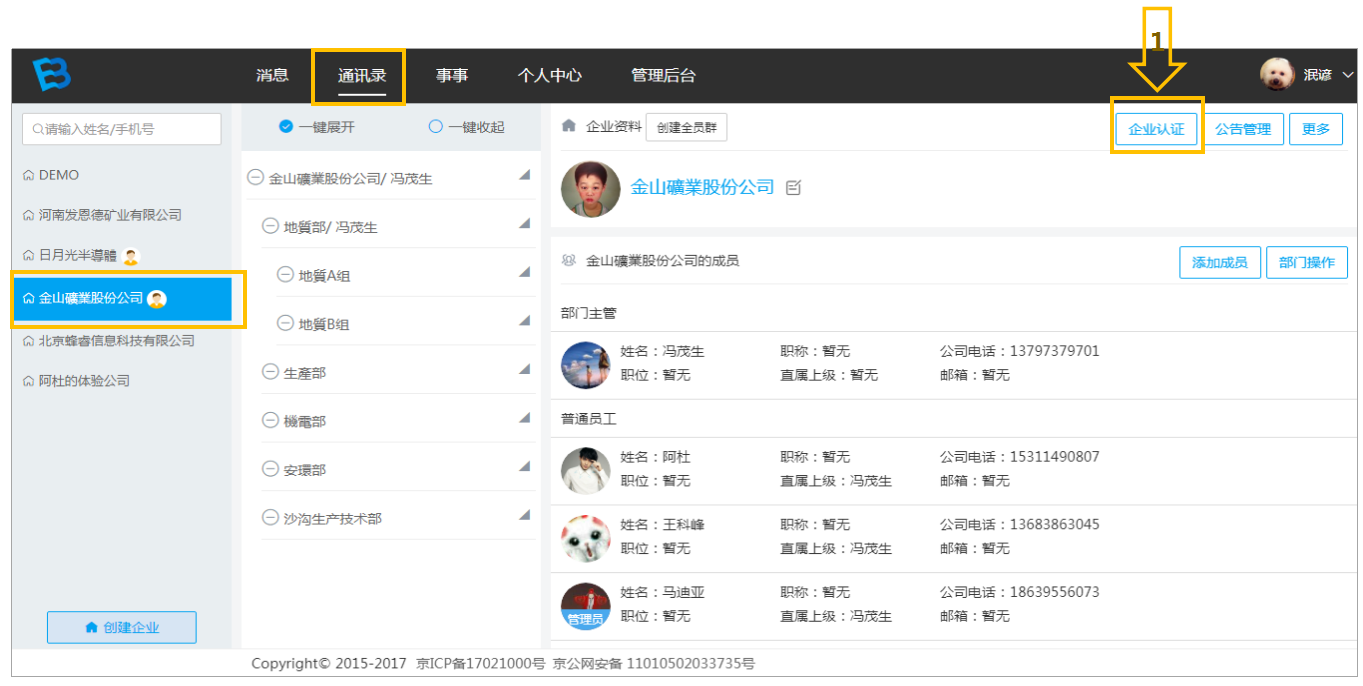Open 冯茂生's profile avatar
This screenshot has height=686, width=1363.
(585, 364)
